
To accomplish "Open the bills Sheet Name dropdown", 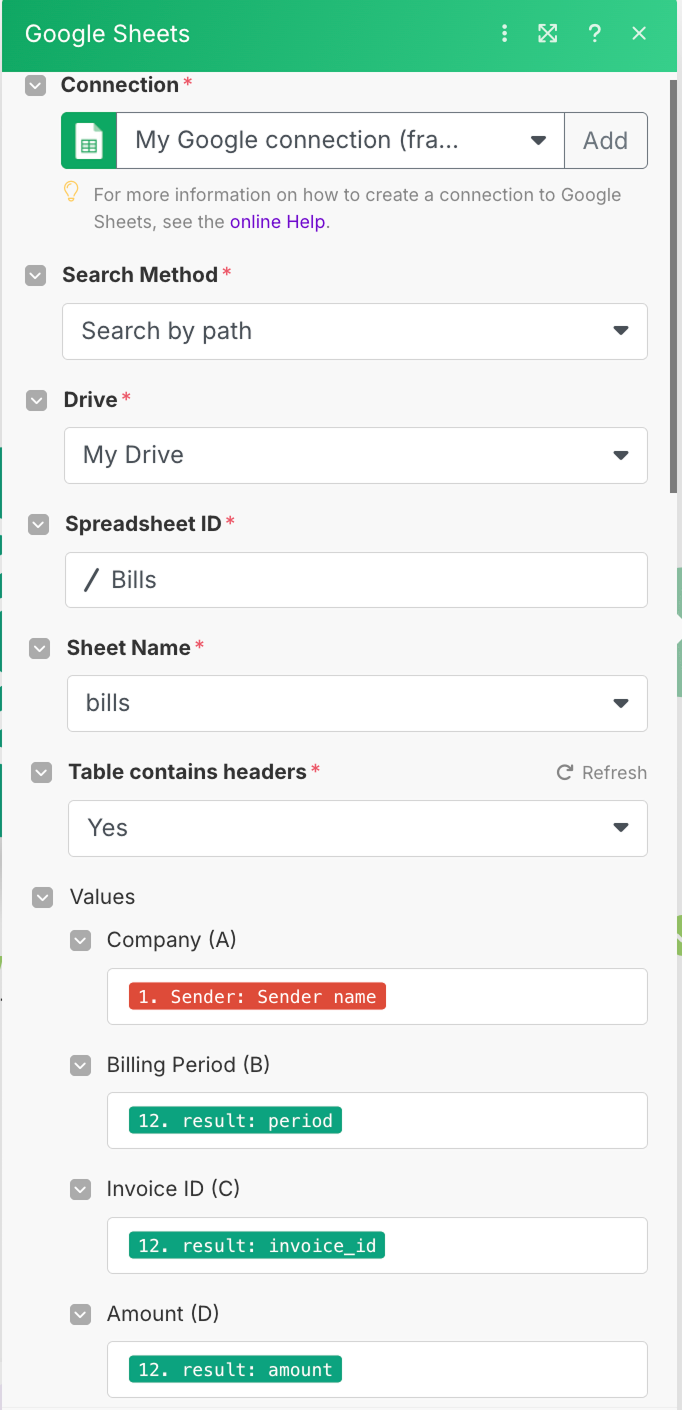I will click(x=357, y=703).
